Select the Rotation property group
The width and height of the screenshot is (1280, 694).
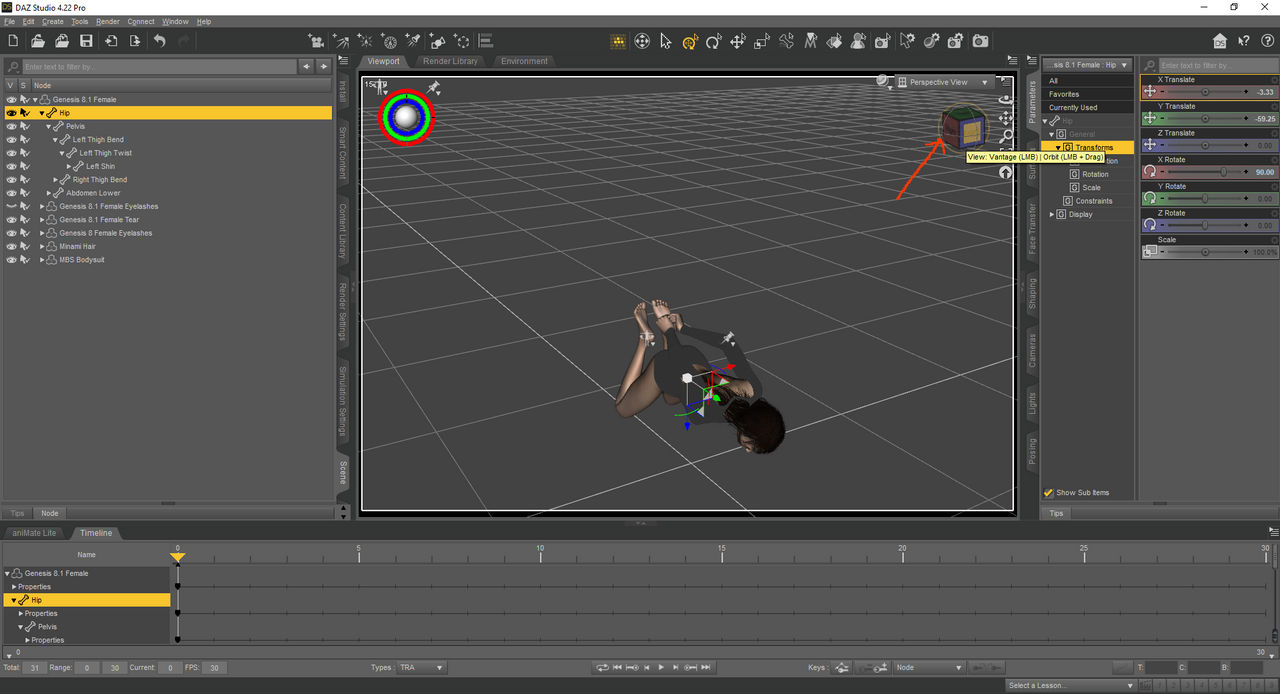pos(1095,174)
